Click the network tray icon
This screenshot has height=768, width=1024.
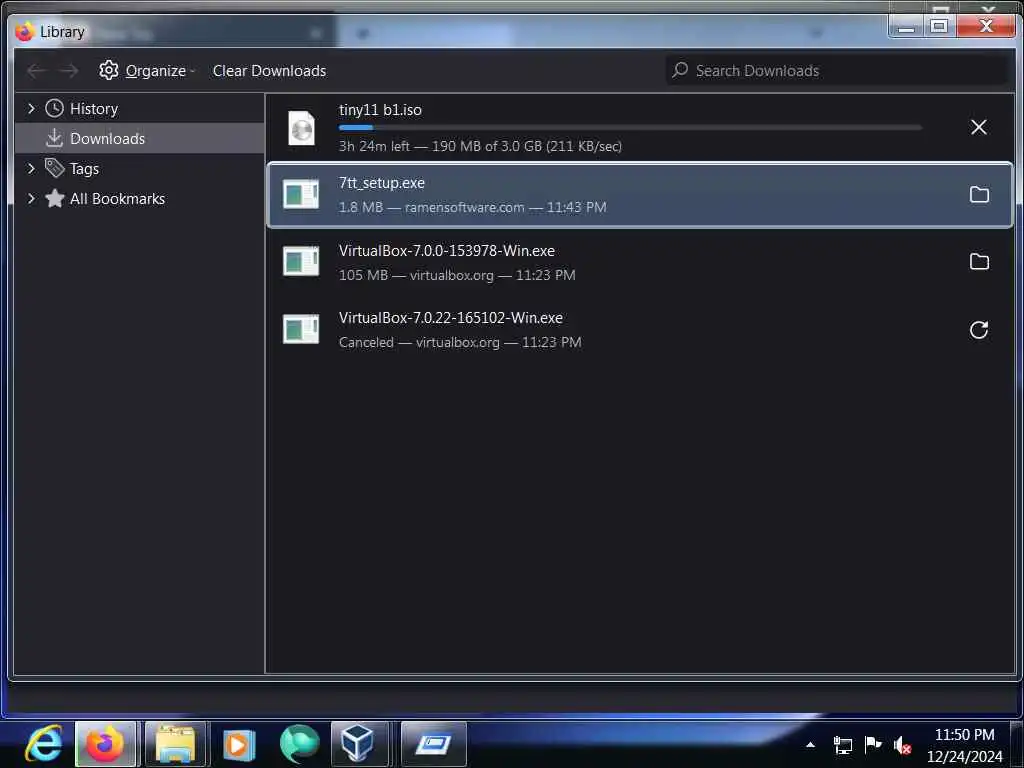click(843, 744)
